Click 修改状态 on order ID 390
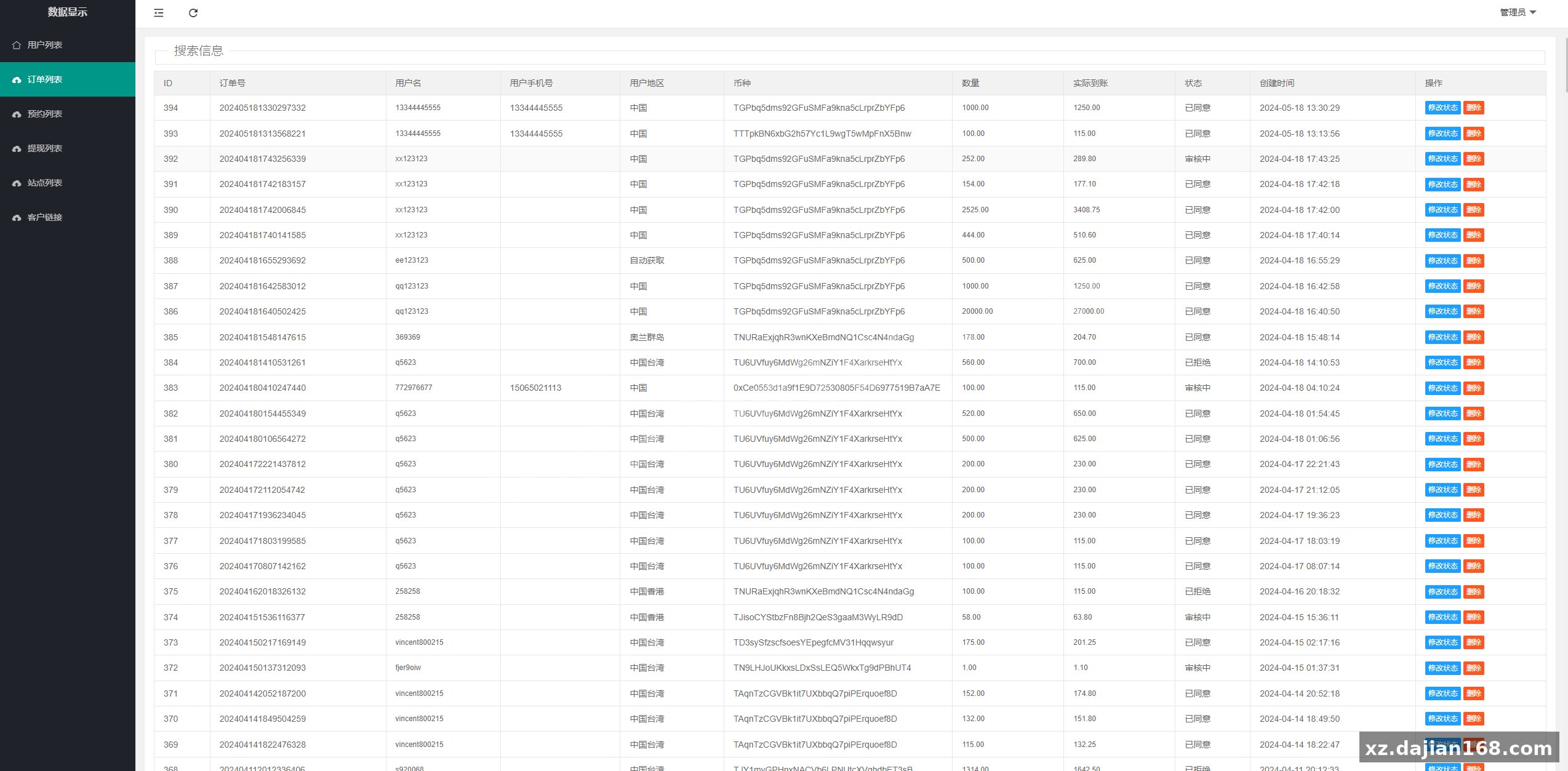 point(1442,210)
